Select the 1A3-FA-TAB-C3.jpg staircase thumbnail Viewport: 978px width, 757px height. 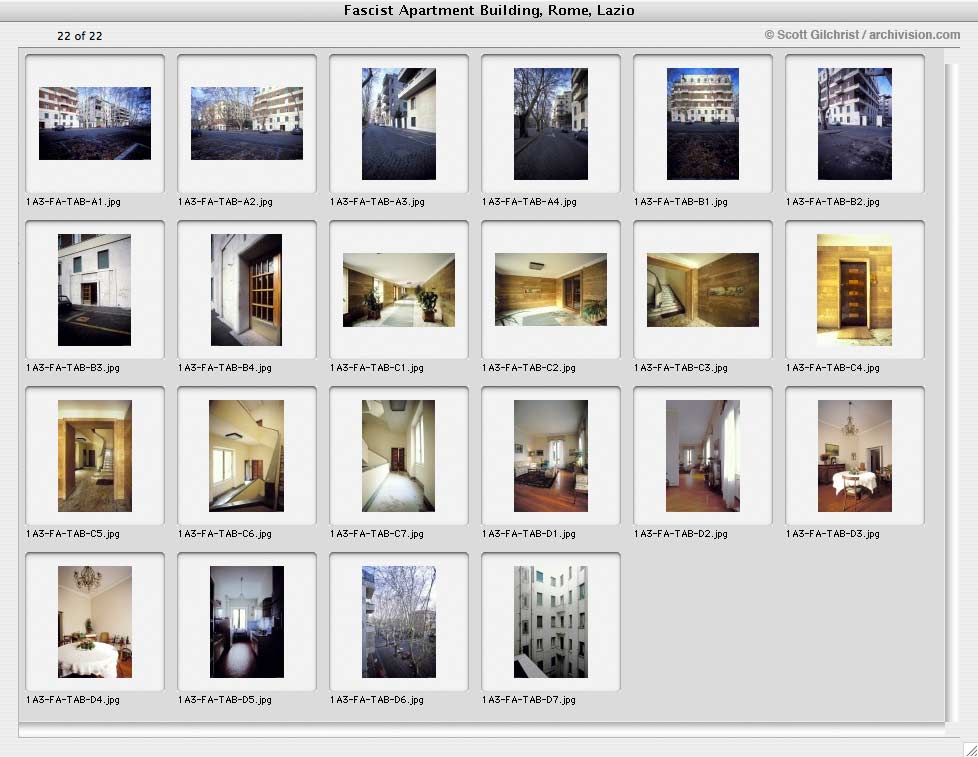[x=703, y=290]
